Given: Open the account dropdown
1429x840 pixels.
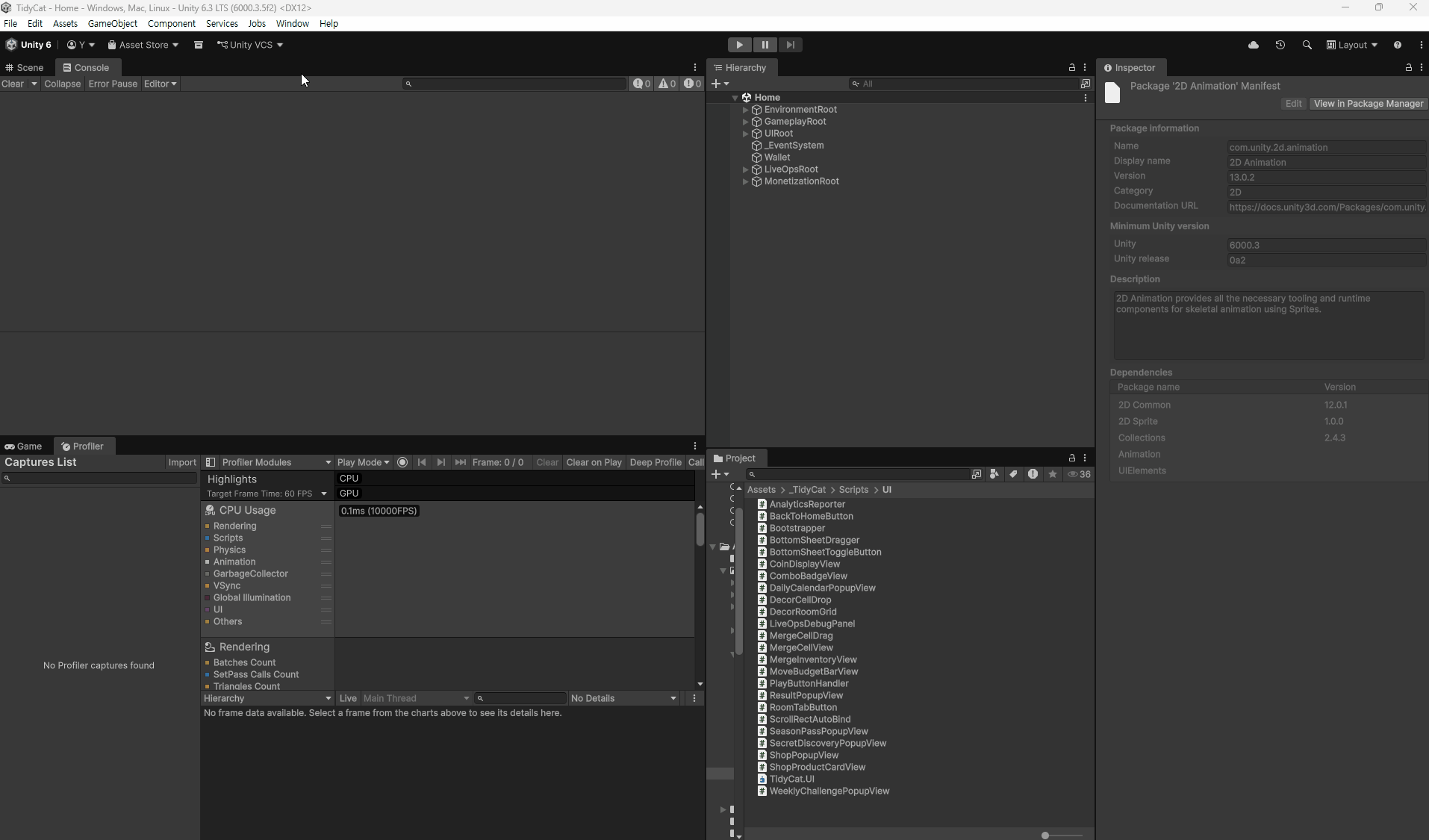Looking at the screenshot, I should tap(81, 45).
